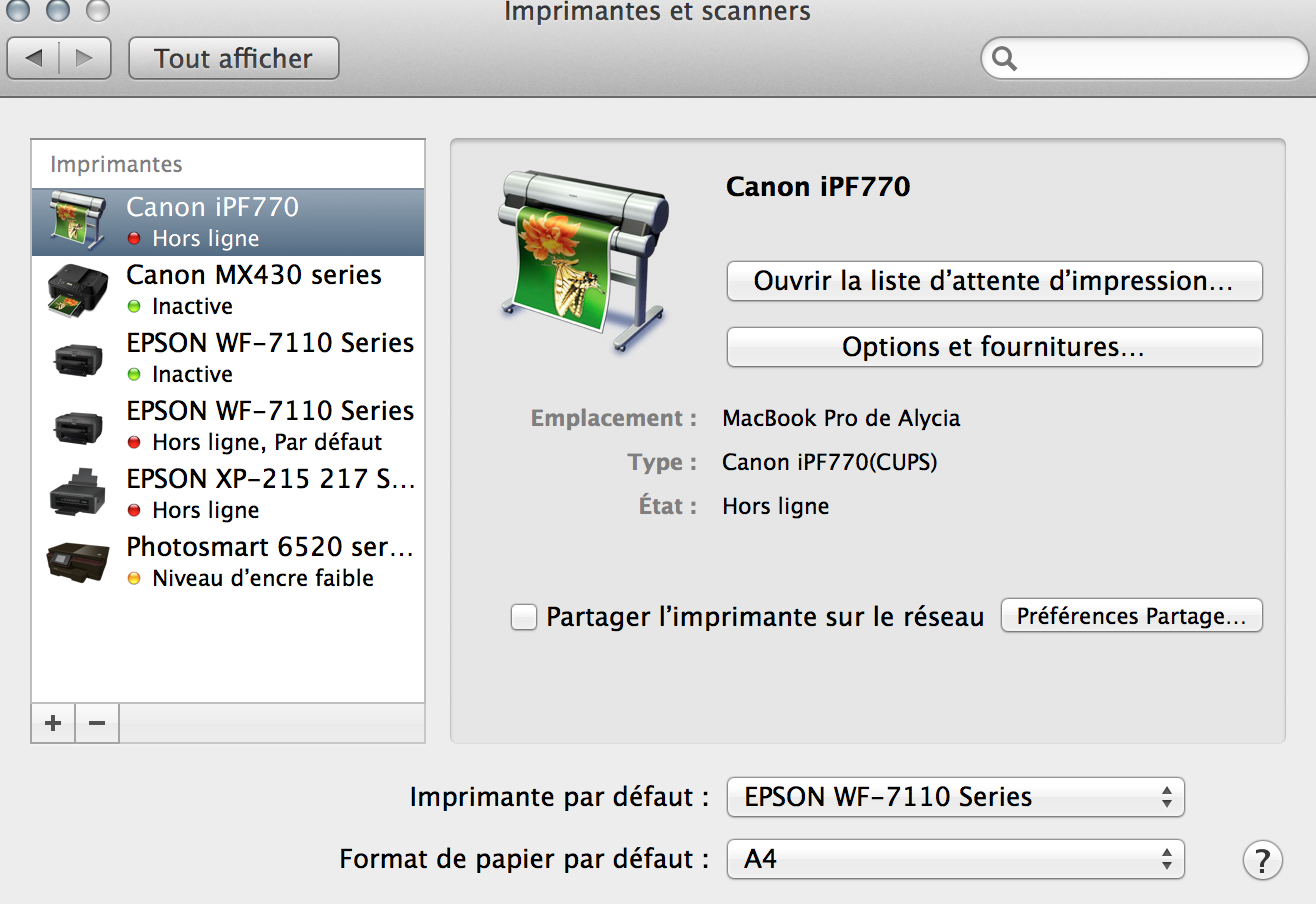Select the inactive EPSON WF-7110 Series entry
This screenshot has height=904, width=1316.
click(x=270, y=357)
